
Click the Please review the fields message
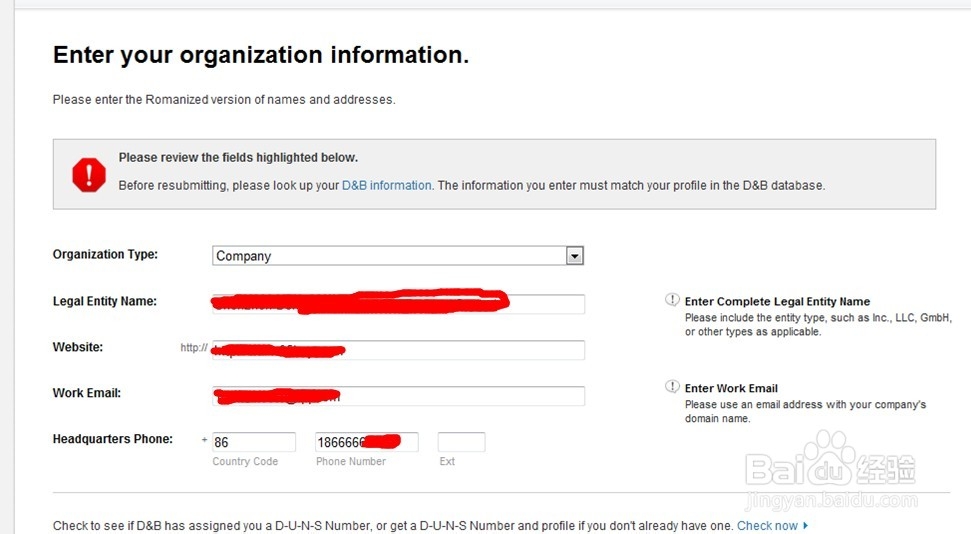click(238, 157)
